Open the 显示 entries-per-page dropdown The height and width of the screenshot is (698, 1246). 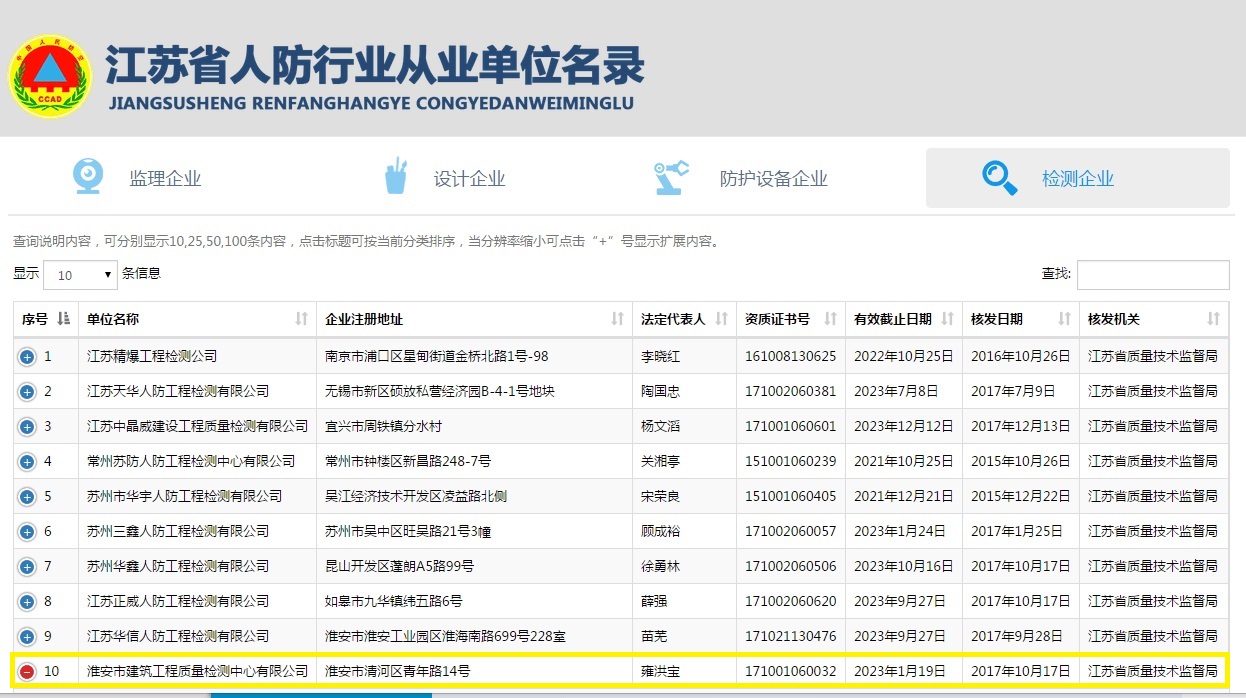(80, 275)
